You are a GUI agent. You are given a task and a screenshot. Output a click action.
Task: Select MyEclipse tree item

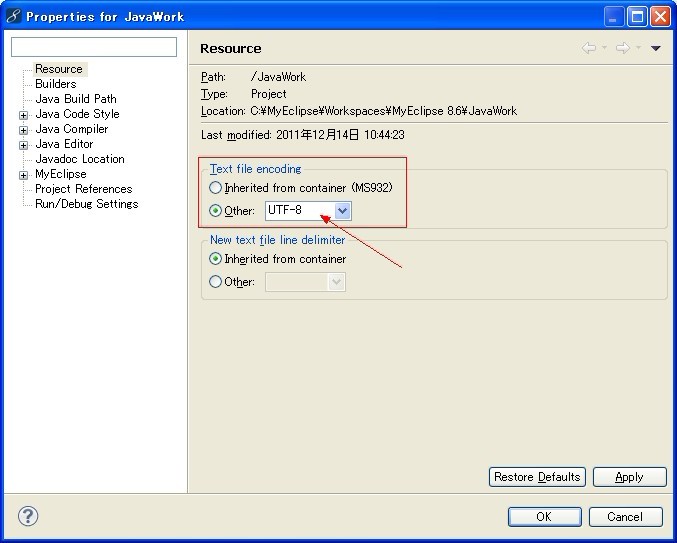point(61,174)
